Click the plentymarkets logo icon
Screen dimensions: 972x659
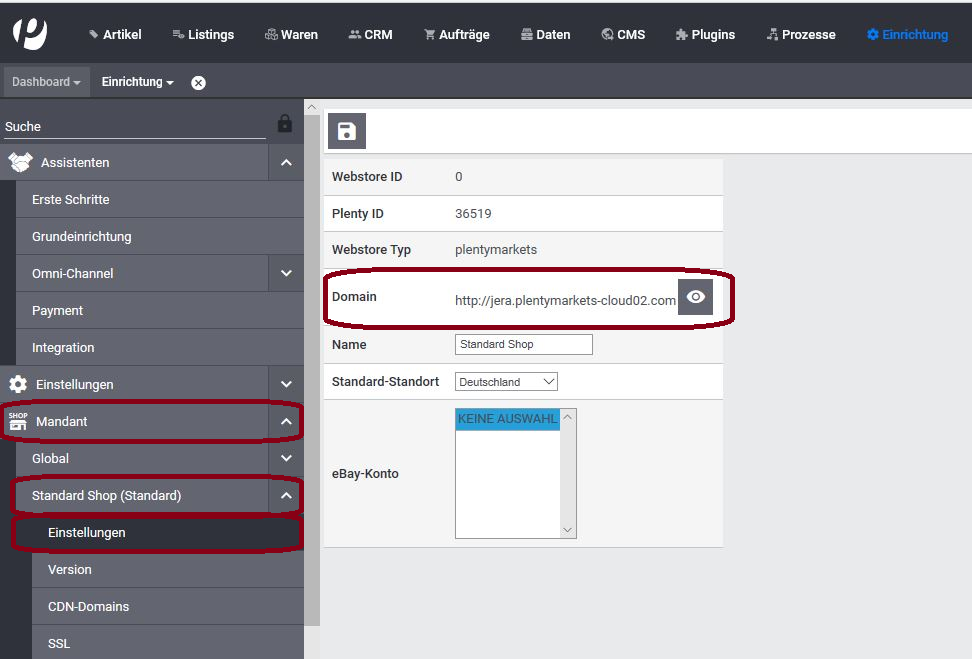(30, 32)
